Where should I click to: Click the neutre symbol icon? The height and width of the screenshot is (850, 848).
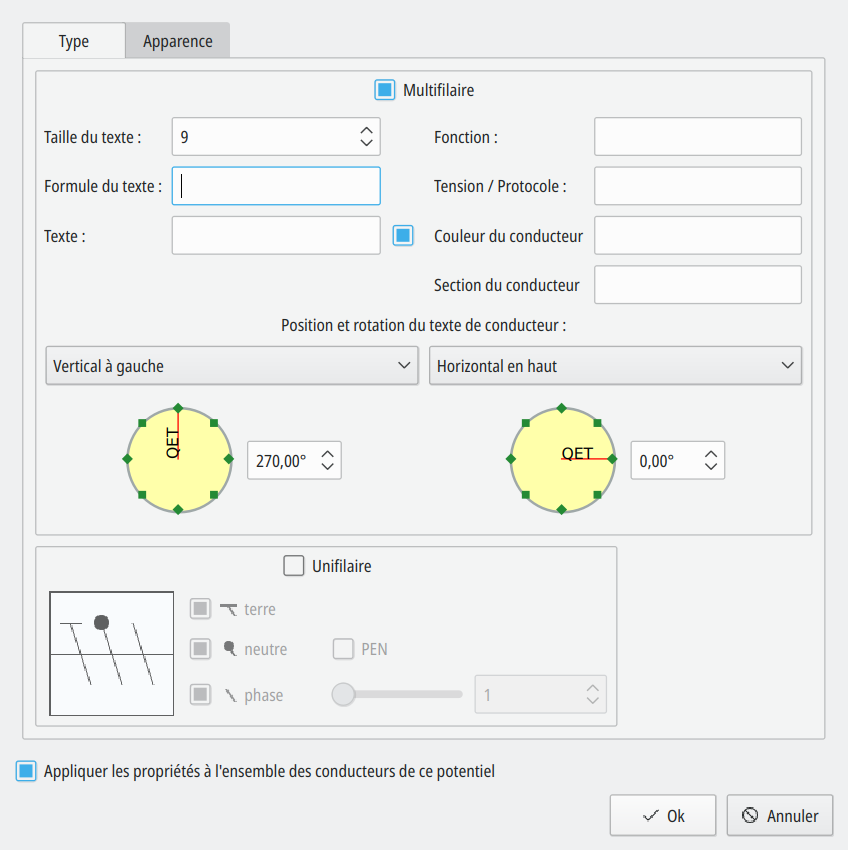point(229,649)
